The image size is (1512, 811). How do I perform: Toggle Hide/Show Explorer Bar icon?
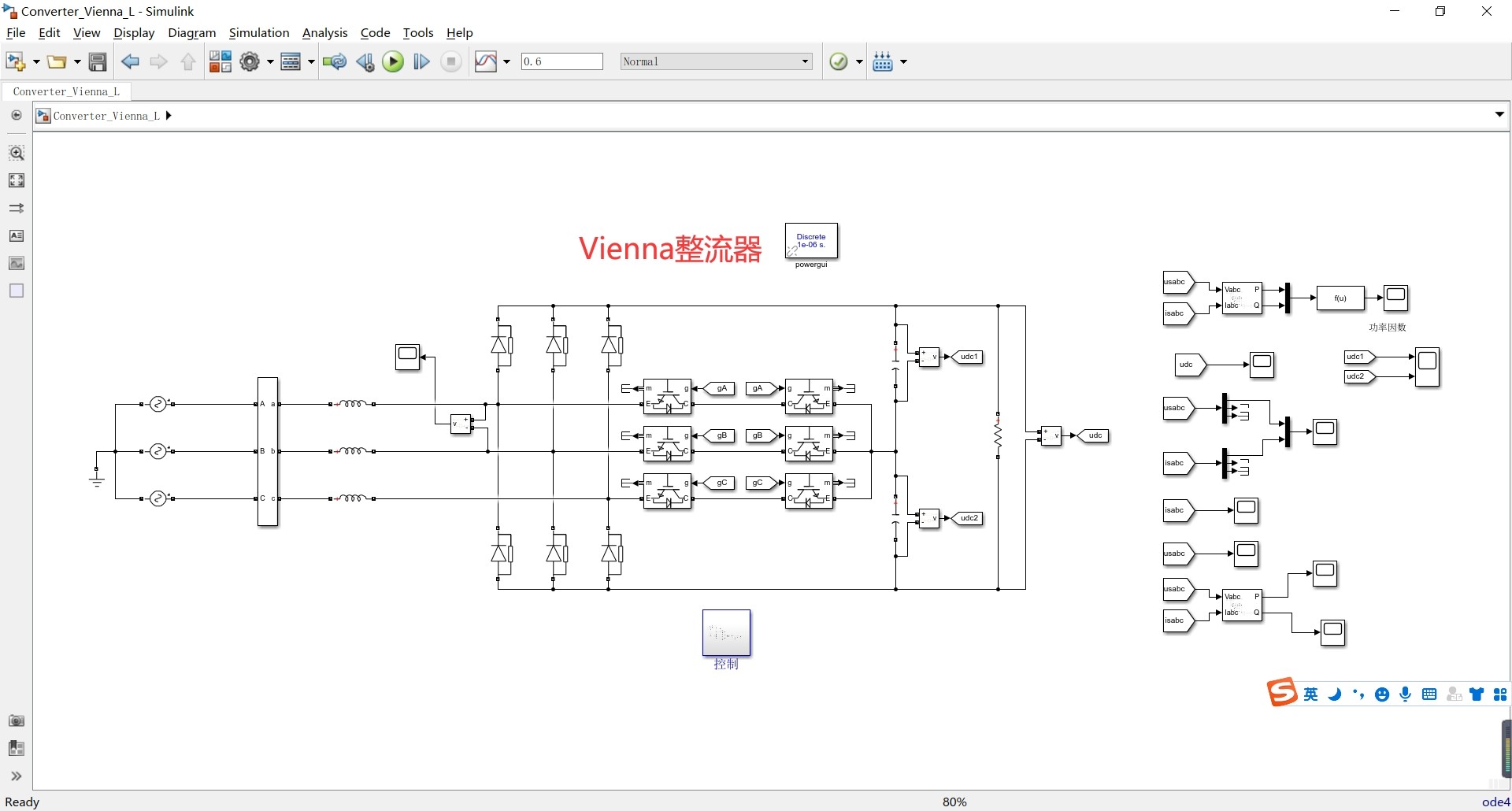[x=17, y=115]
